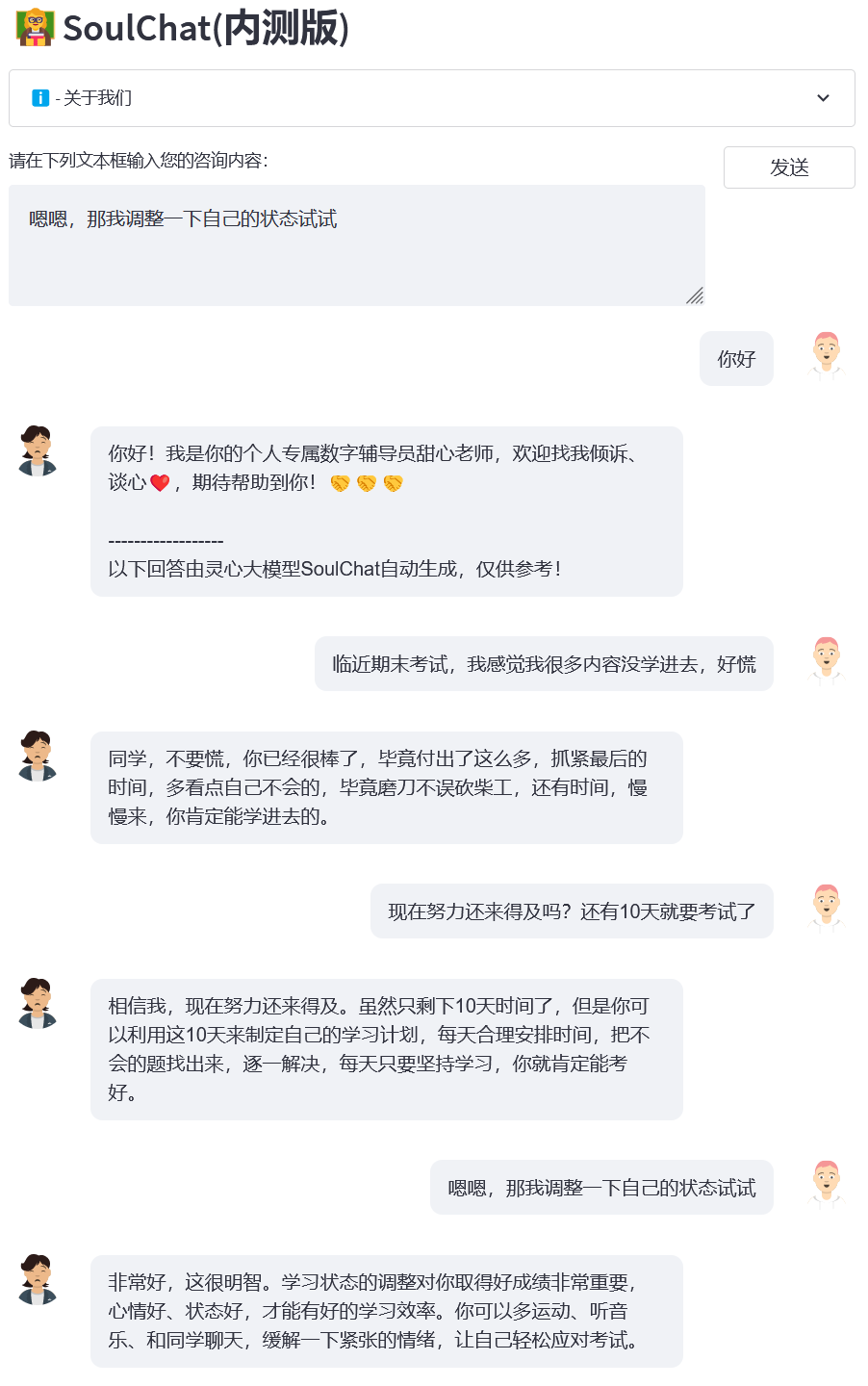This screenshot has width=868, height=1386.
Task: Click the SoulChat teacher logo icon
Action: click(x=36, y=27)
